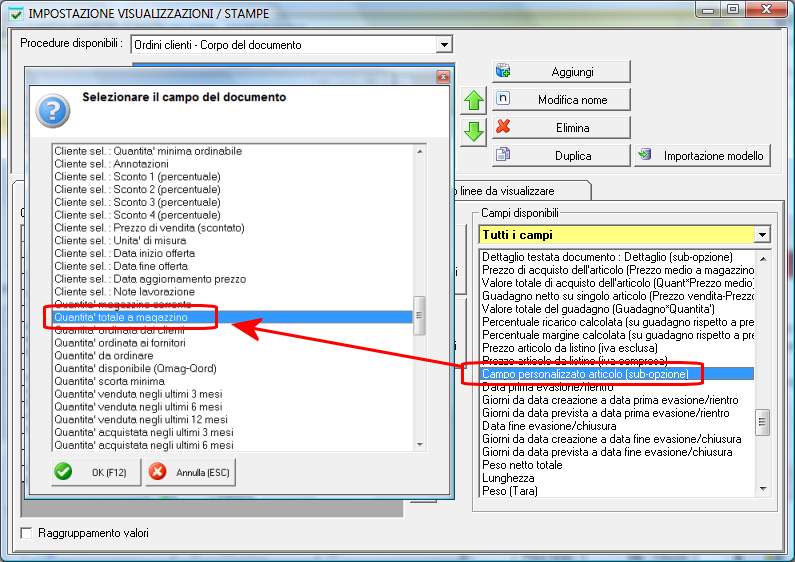Screen dimensions: 795x562
Task: Click the Modifica nome button
Action: point(561,99)
